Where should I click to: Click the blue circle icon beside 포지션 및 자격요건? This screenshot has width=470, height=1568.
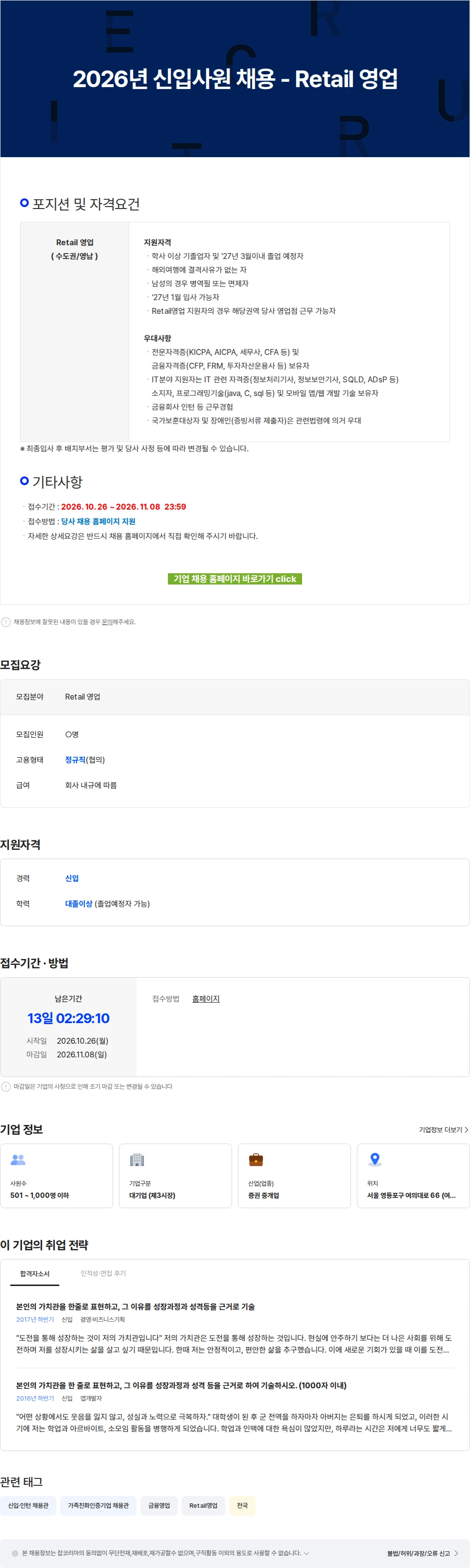click(x=24, y=202)
